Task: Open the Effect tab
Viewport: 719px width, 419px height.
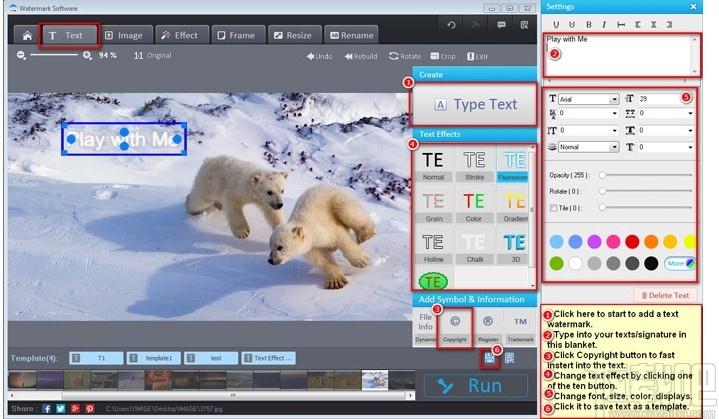Action: tap(180, 35)
